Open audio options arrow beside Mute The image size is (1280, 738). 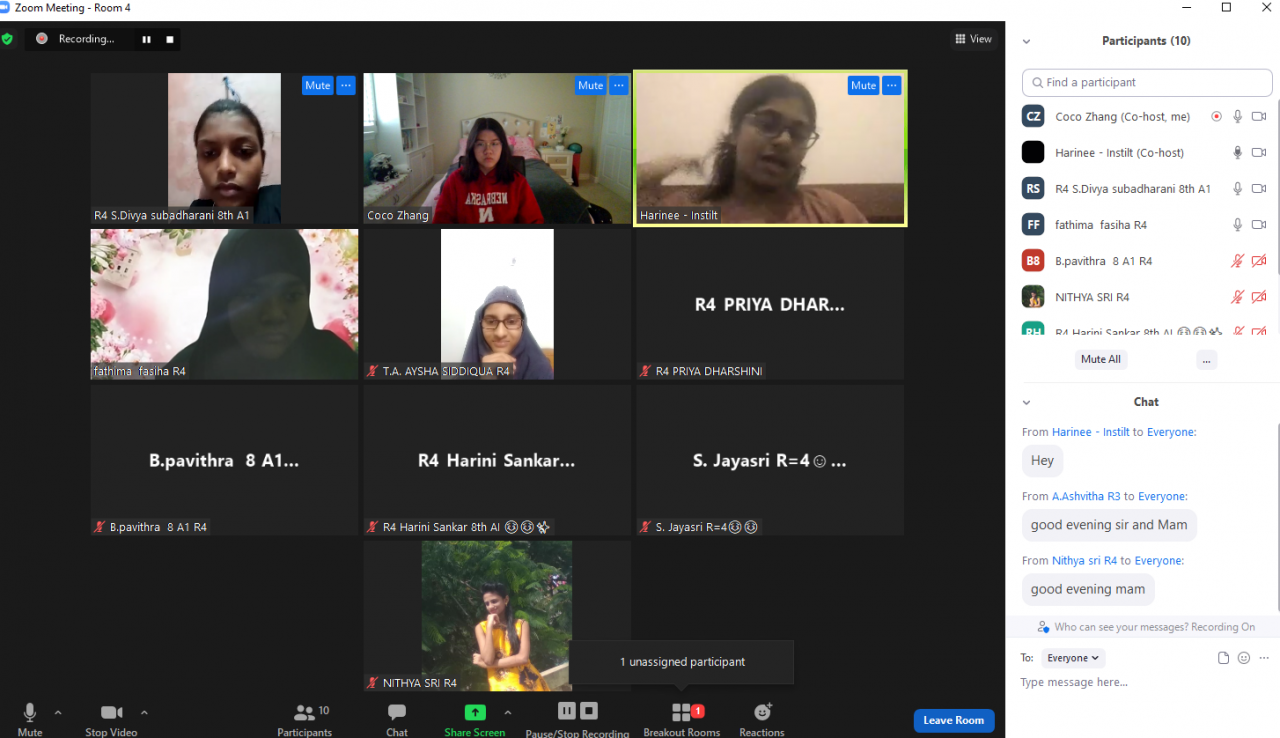(x=58, y=713)
